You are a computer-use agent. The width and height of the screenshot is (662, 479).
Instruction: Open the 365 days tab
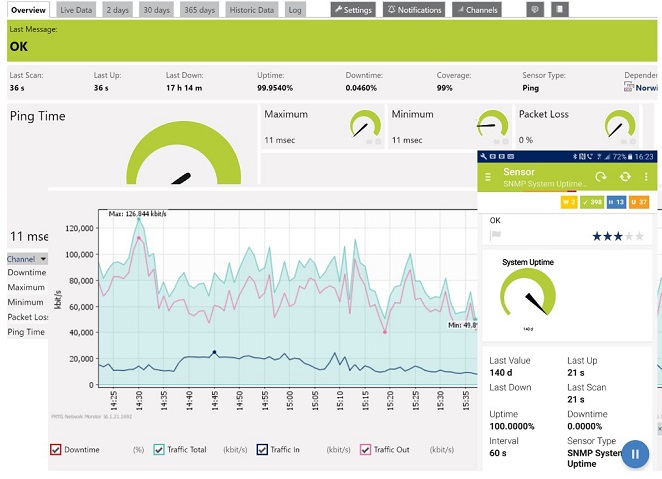(199, 10)
